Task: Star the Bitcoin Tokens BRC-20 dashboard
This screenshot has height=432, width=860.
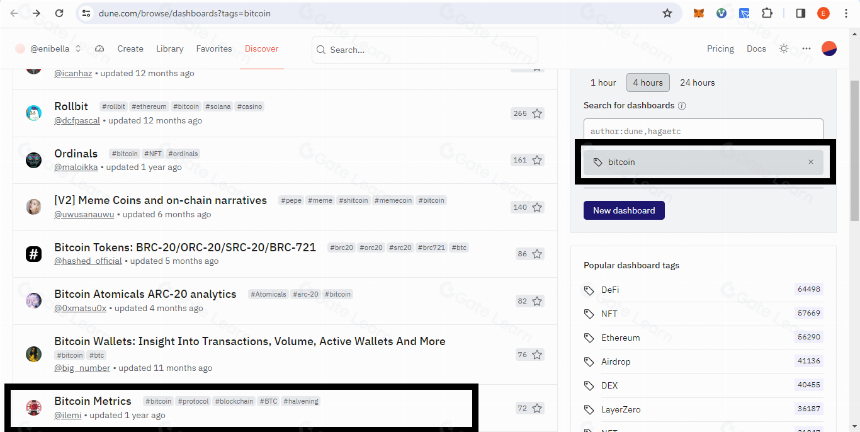Action: [537, 254]
